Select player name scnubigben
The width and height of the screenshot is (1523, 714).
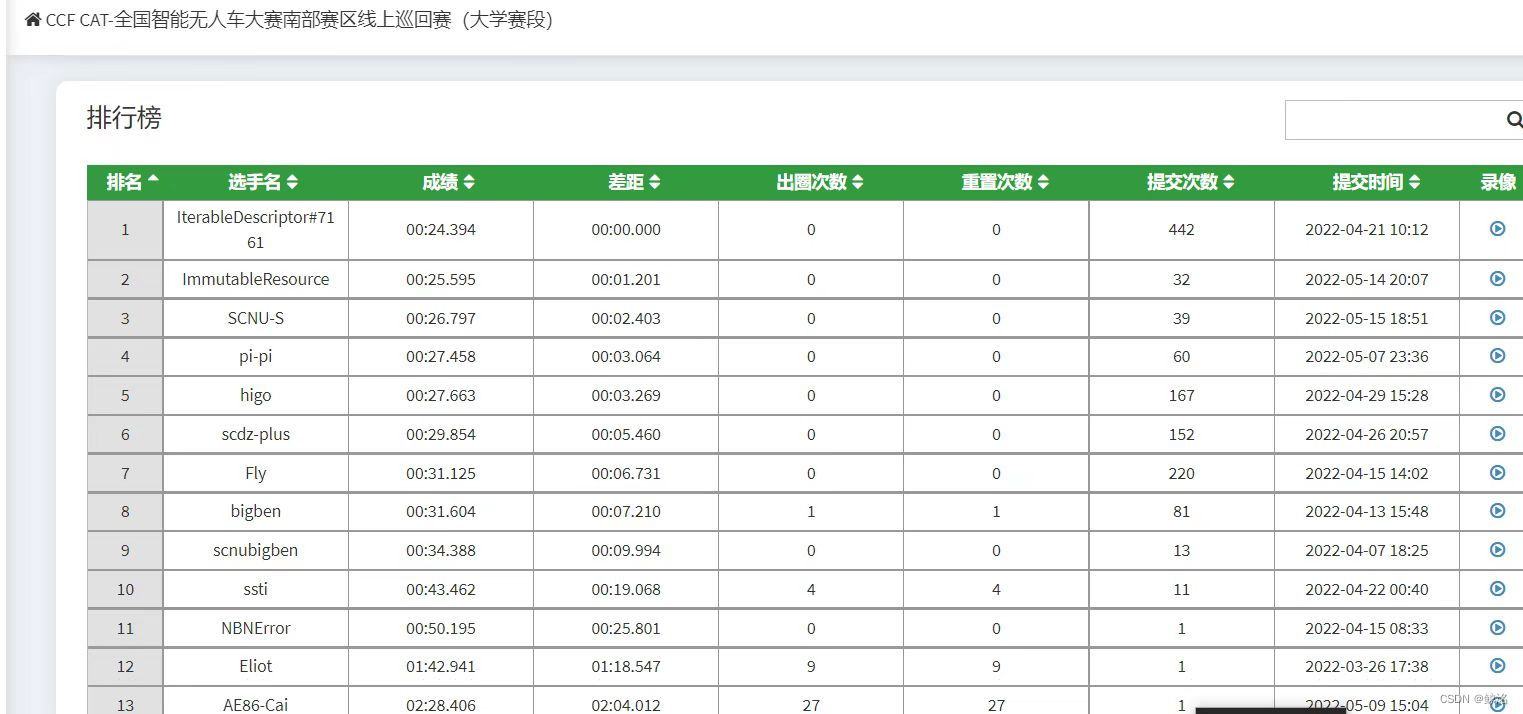[256, 550]
